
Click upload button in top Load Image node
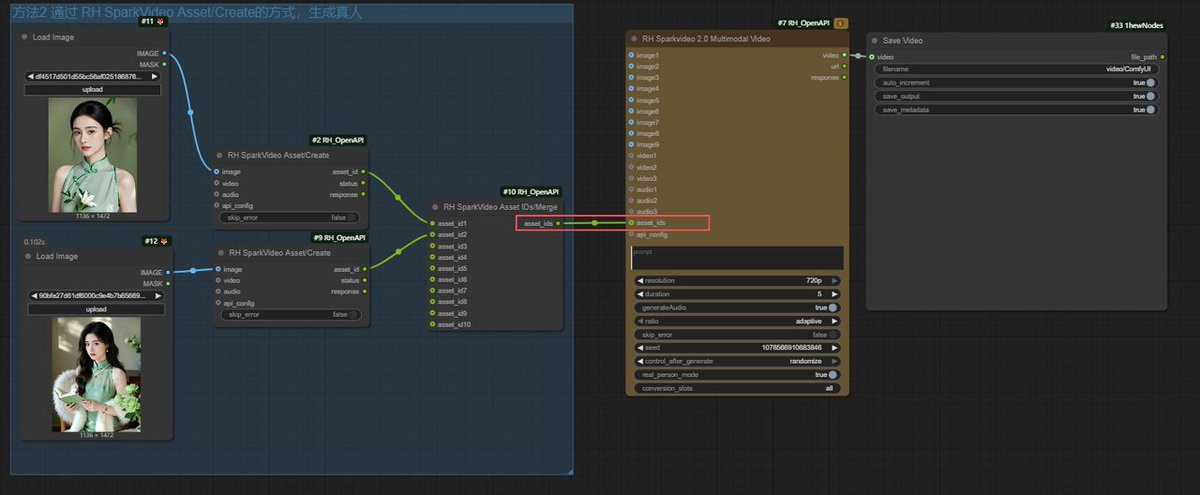tap(93, 89)
